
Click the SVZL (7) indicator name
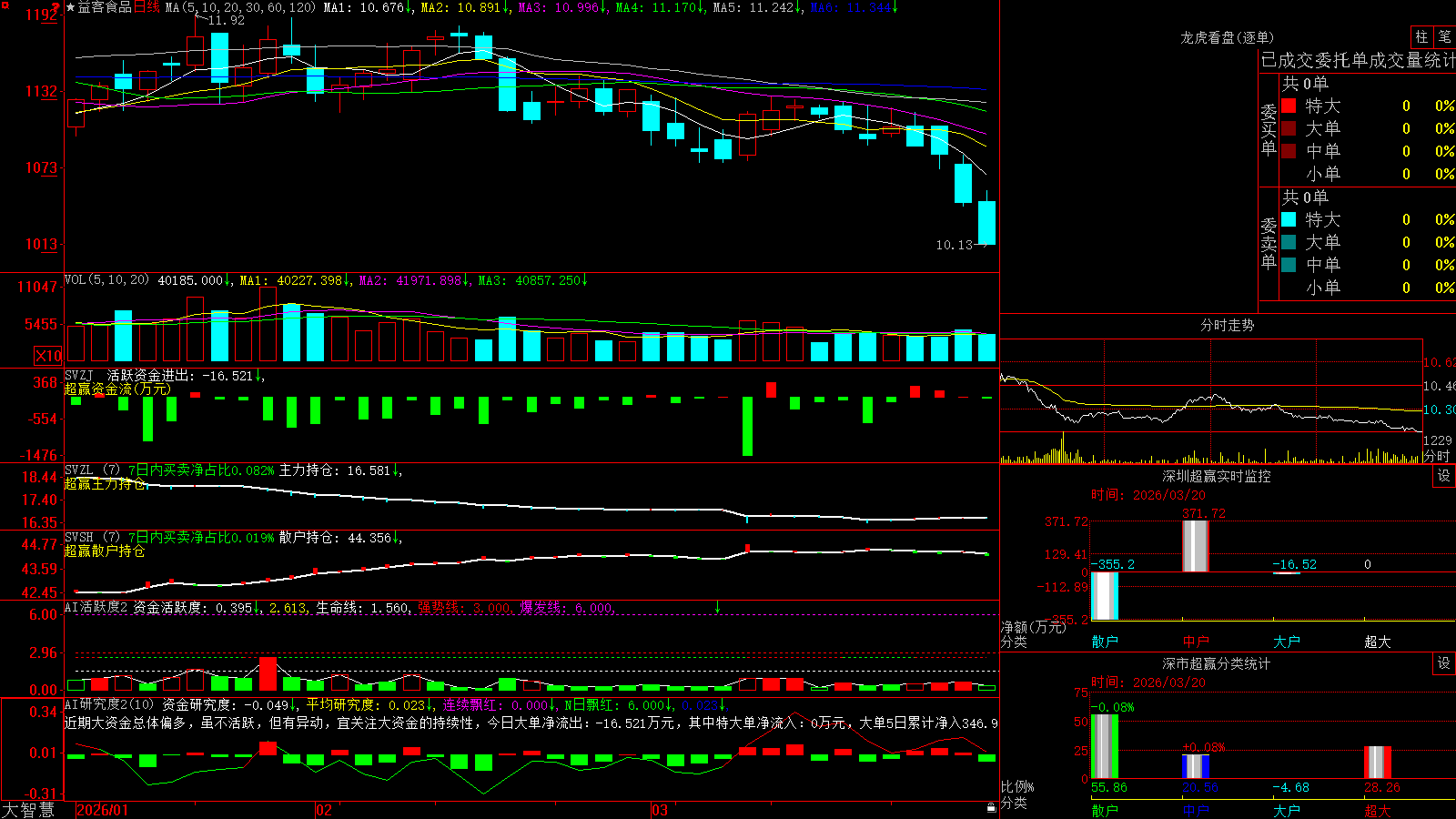[x=93, y=470]
